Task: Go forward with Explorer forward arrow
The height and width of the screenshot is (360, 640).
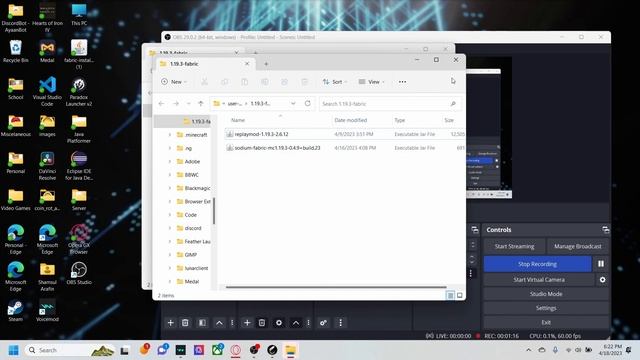Action: (176, 104)
